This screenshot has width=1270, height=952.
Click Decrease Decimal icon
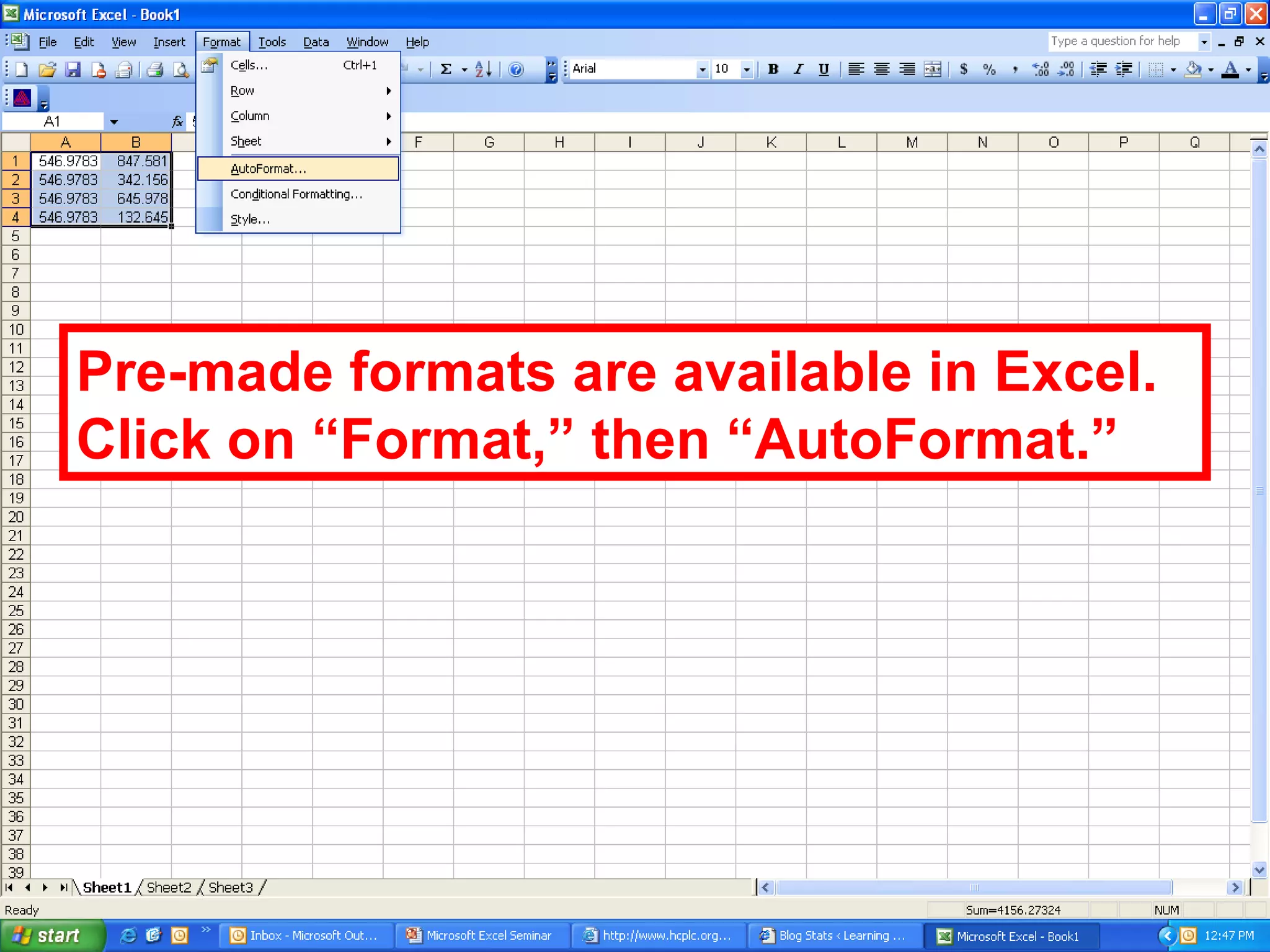click(1066, 69)
